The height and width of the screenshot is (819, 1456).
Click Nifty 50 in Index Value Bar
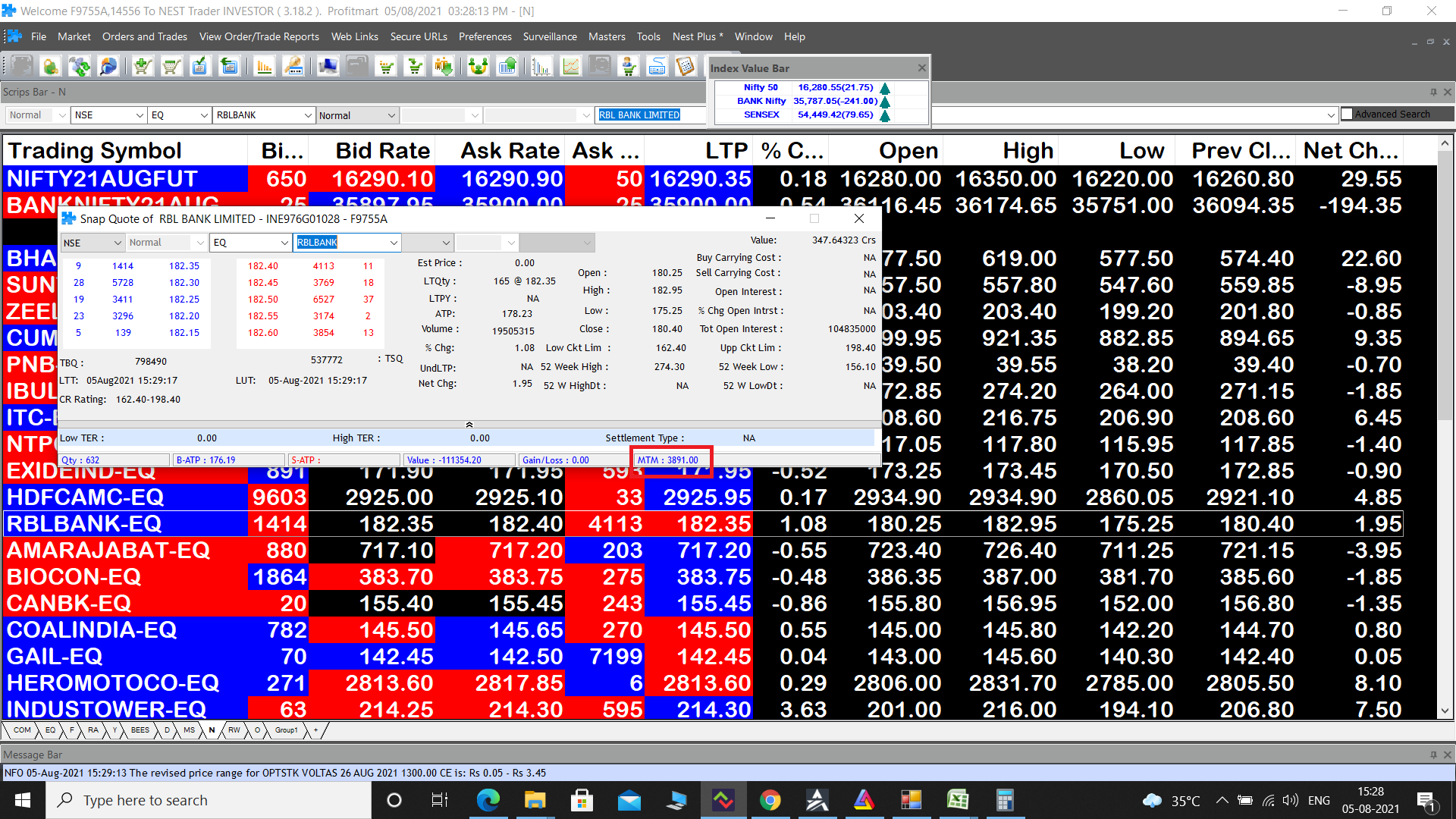click(x=761, y=87)
